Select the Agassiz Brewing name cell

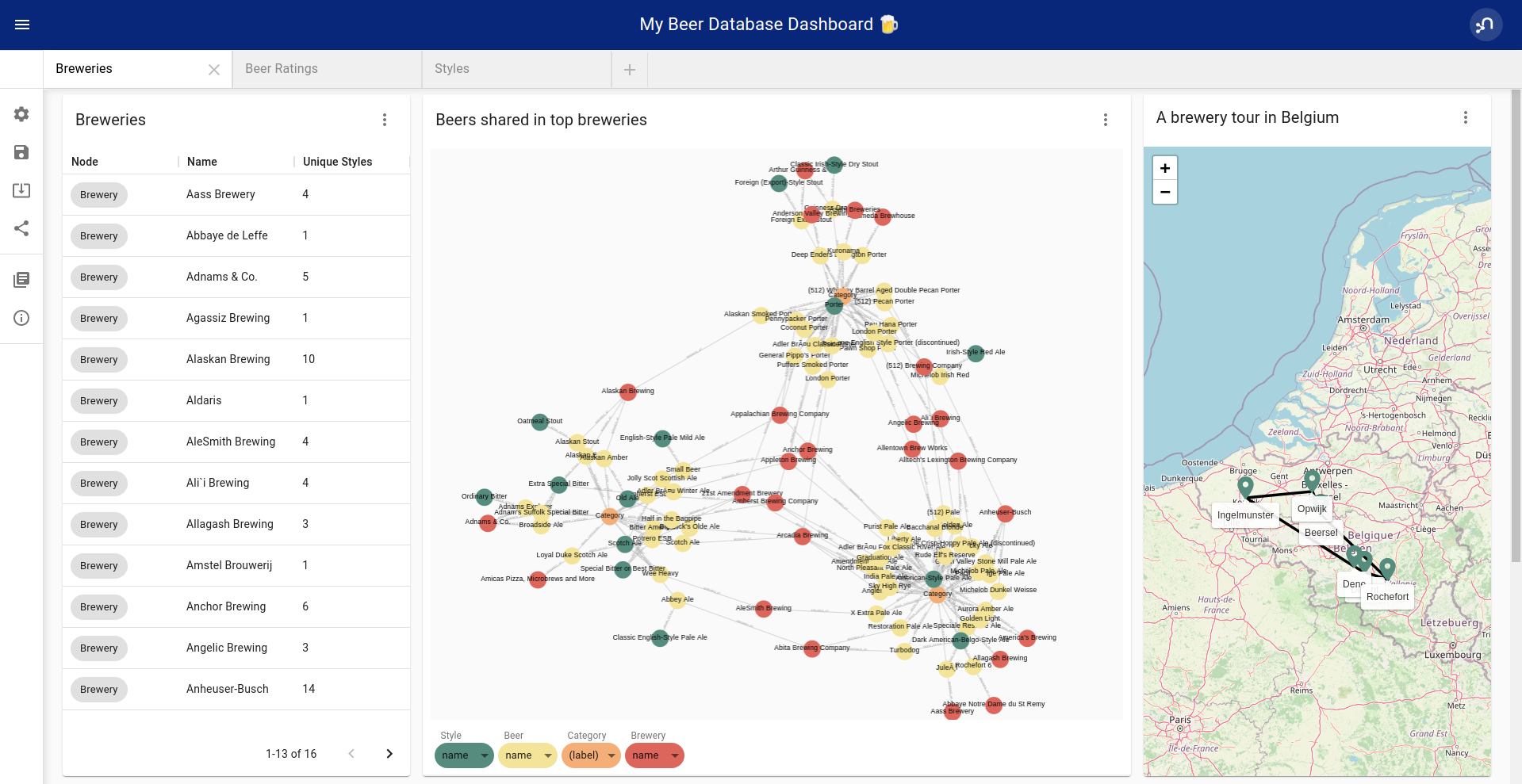[228, 318]
